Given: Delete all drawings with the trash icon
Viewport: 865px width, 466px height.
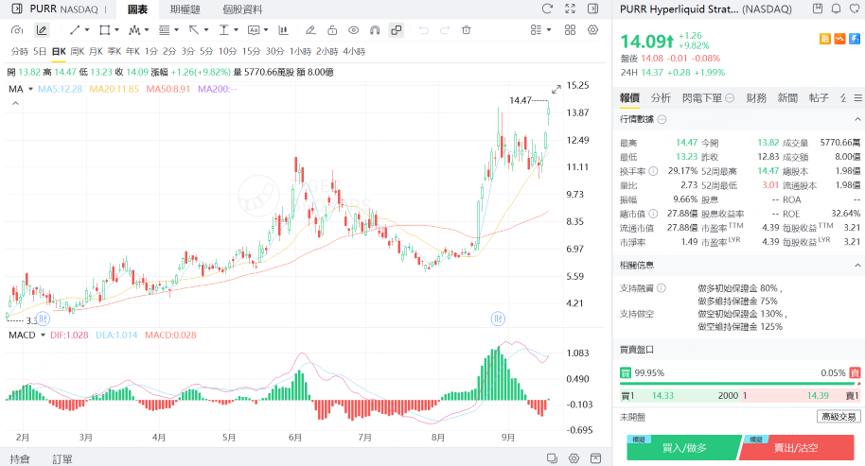Looking at the screenshot, I should [466, 30].
